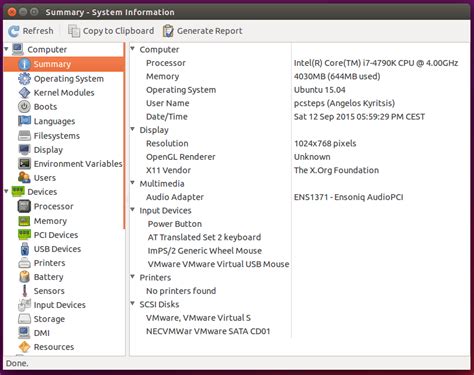Select the USB Devices icon

(24, 249)
